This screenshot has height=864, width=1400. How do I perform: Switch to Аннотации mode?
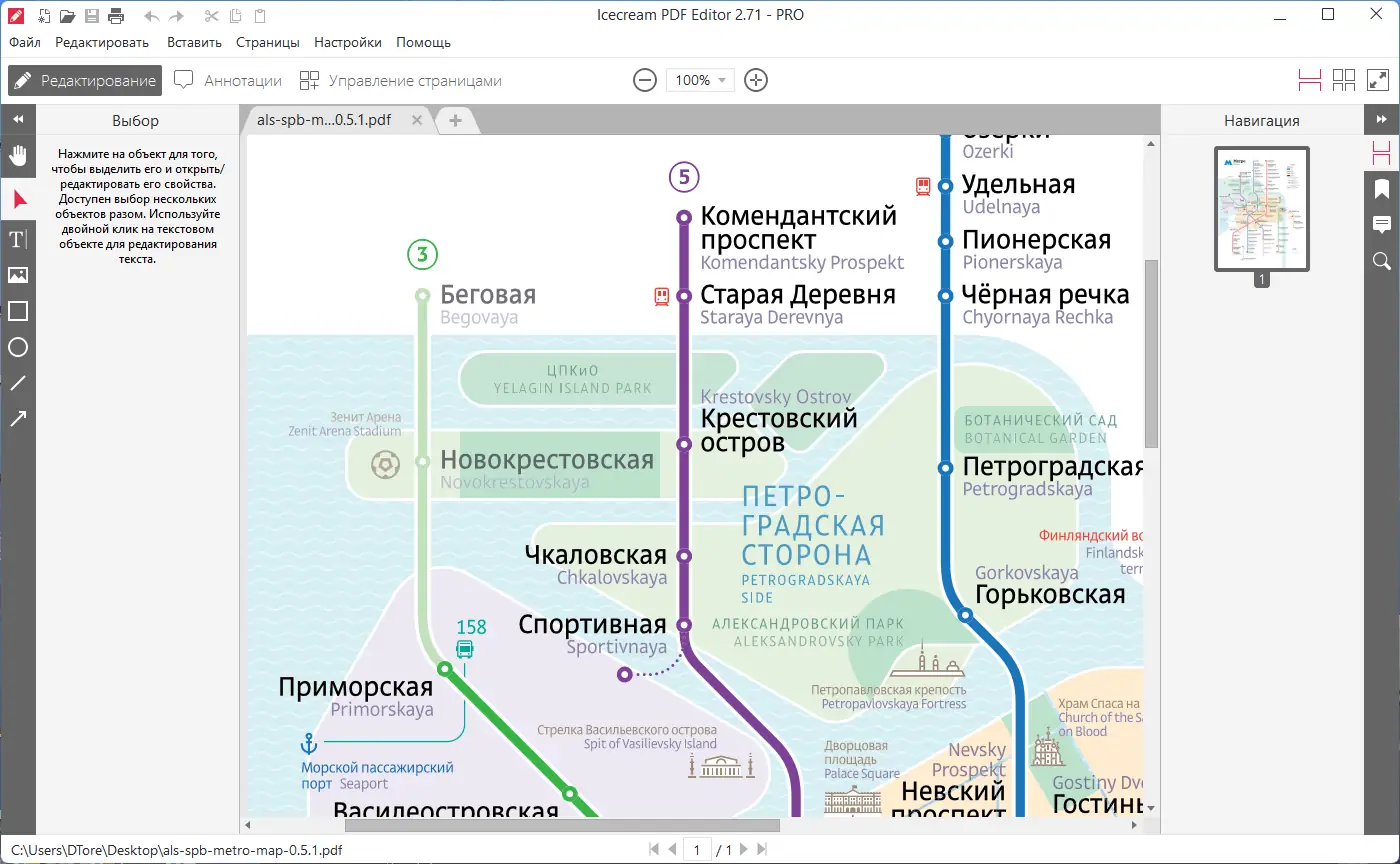coord(228,80)
